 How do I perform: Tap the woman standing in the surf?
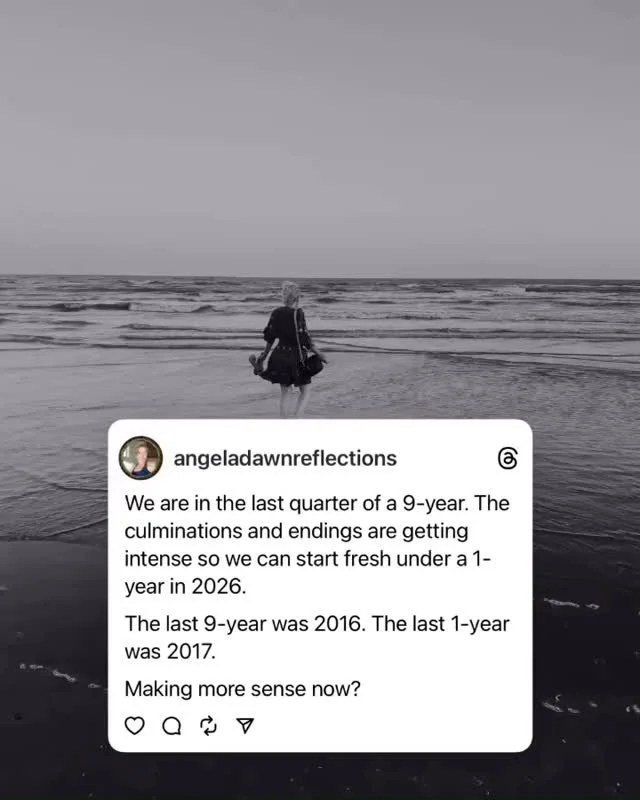pos(289,349)
